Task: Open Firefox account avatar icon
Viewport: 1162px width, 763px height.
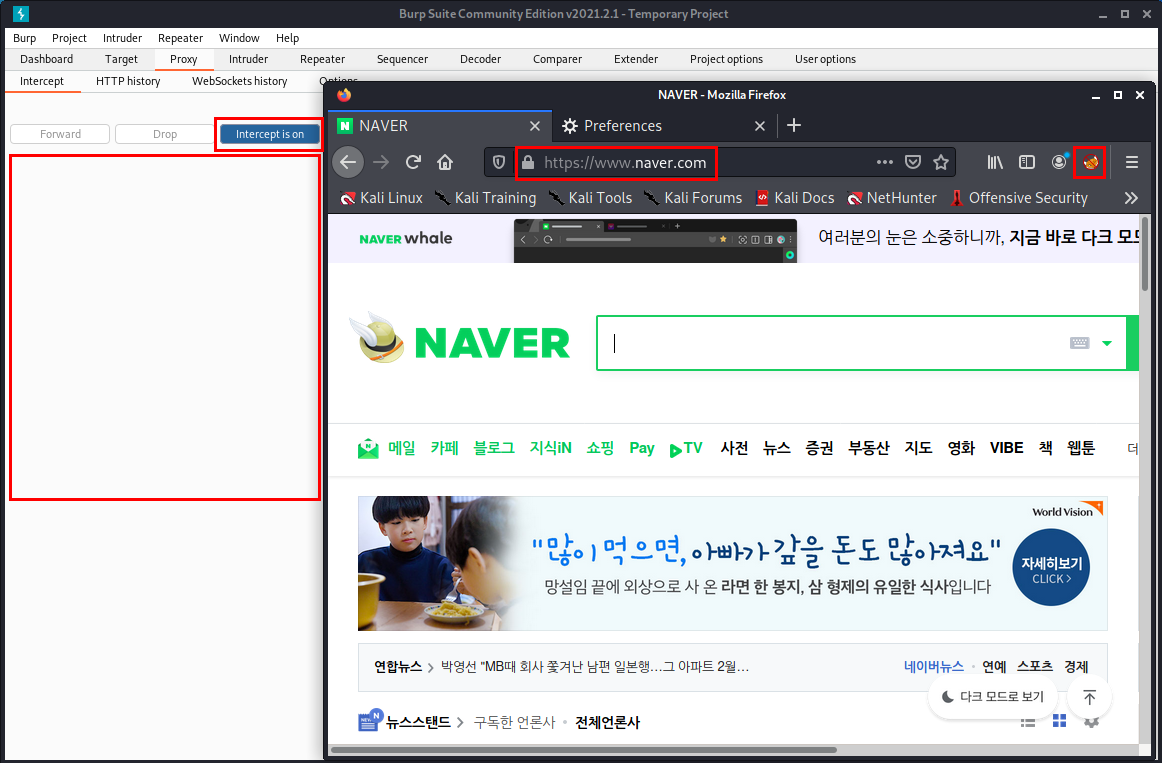Action: (x=1059, y=162)
